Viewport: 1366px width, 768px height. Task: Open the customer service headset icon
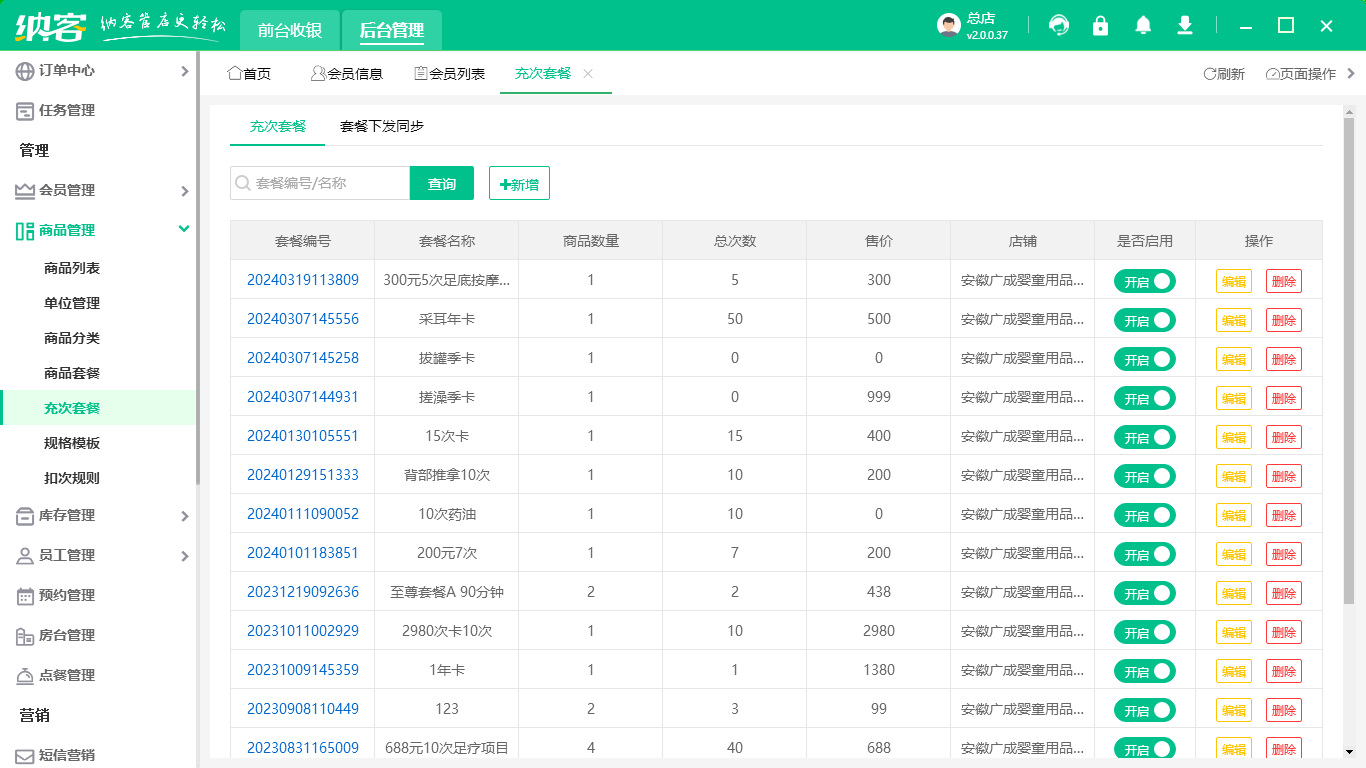click(x=1058, y=26)
